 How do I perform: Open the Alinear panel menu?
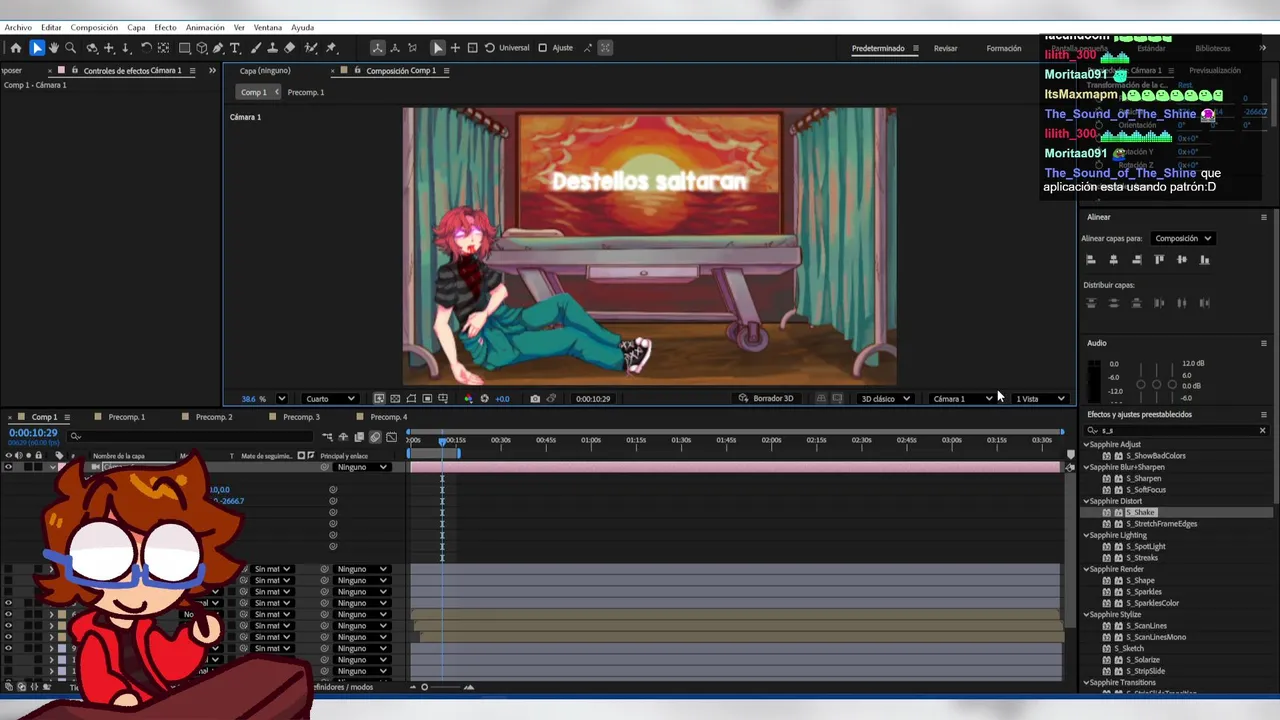(1263, 217)
